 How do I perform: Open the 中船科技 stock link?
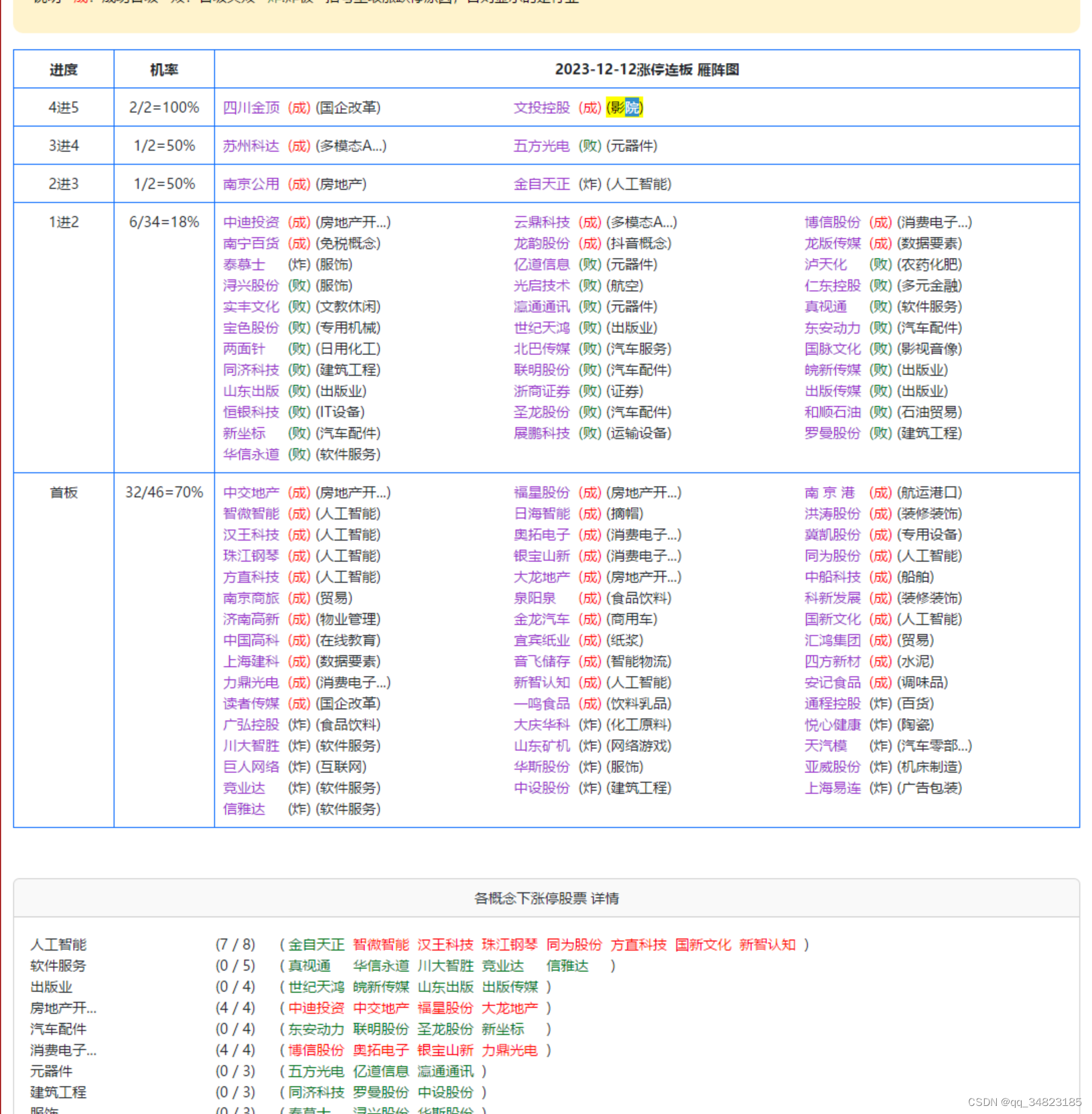(x=833, y=577)
